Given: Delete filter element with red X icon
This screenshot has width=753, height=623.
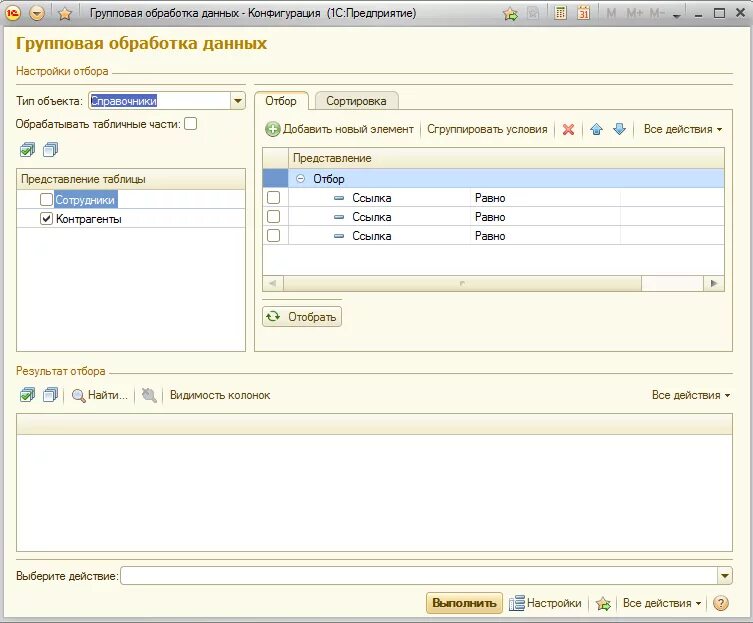Looking at the screenshot, I should pyautogui.click(x=568, y=129).
